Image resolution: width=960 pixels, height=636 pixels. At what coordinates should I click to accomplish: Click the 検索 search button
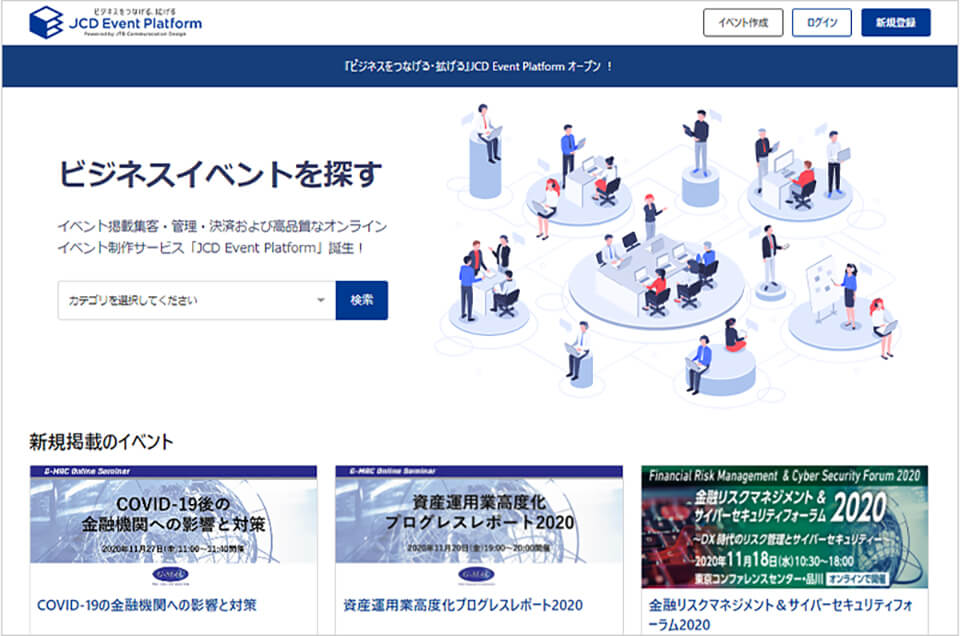362,300
